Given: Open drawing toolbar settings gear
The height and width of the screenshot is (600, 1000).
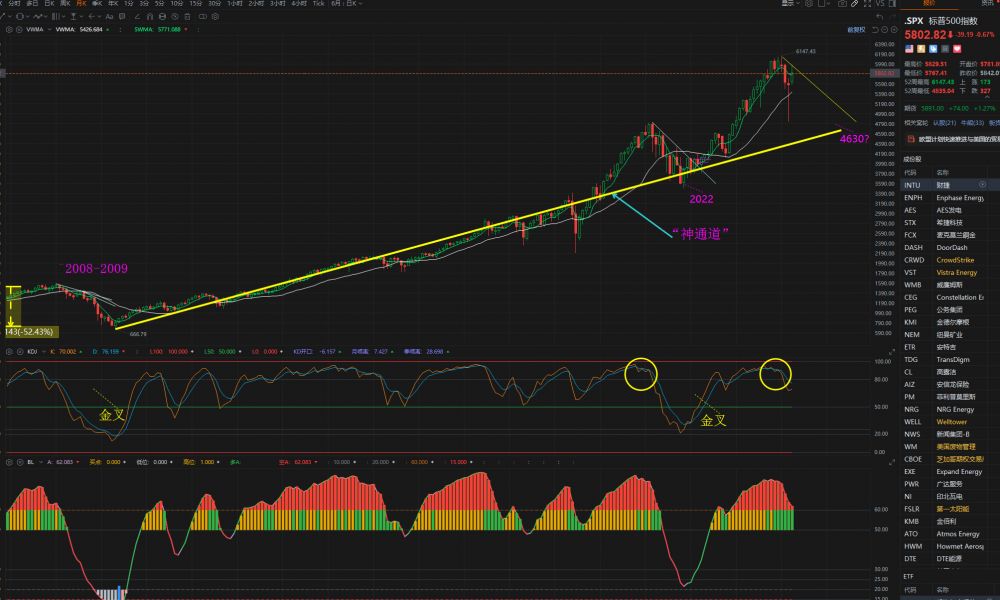Looking at the screenshot, I should coord(216,17).
